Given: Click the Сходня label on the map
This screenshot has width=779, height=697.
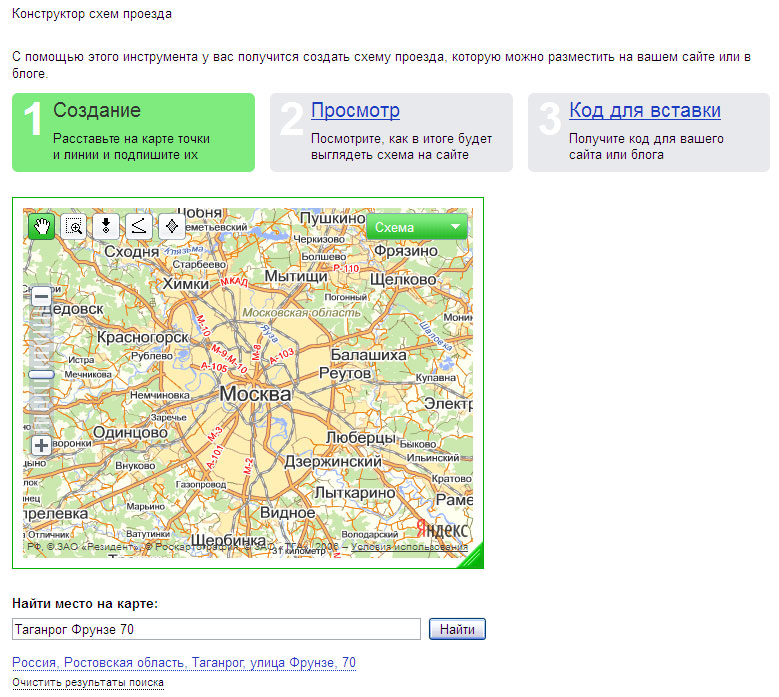Looking at the screenshot, I should (x=131, y=251).
